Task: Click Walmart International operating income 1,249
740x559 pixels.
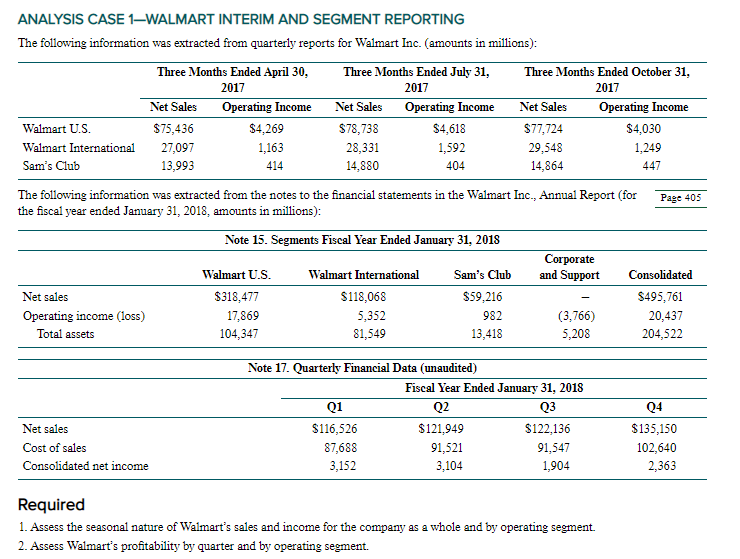Action: pyautogui.click(x=648, y=148)
